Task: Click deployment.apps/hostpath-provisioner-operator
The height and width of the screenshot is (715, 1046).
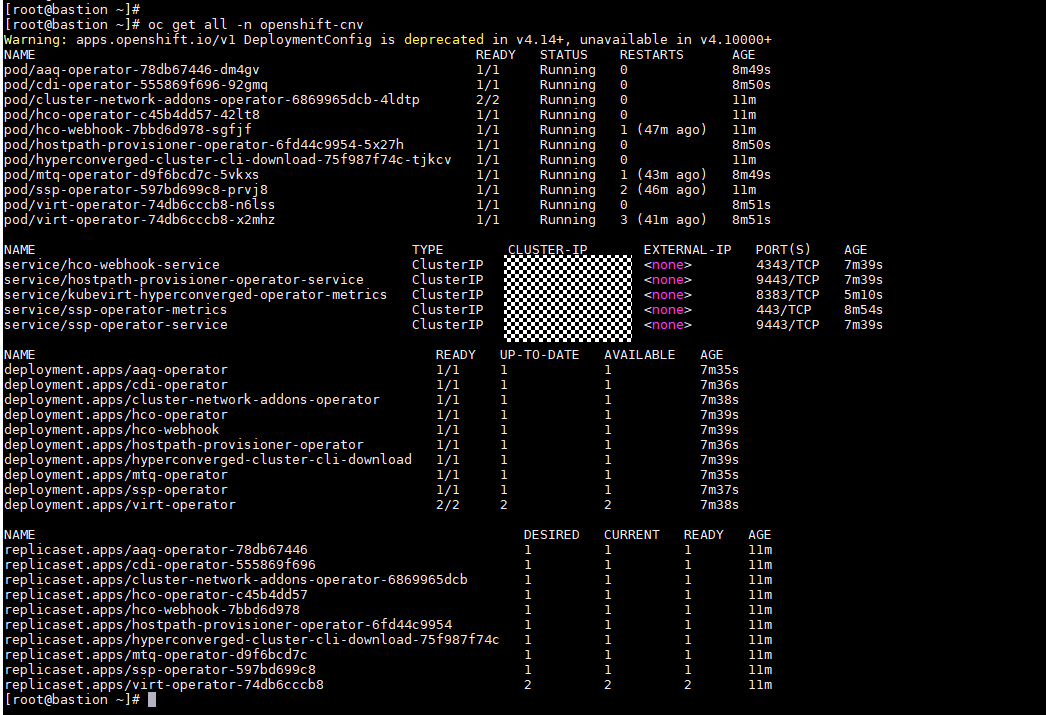Action: pos(183,445)
